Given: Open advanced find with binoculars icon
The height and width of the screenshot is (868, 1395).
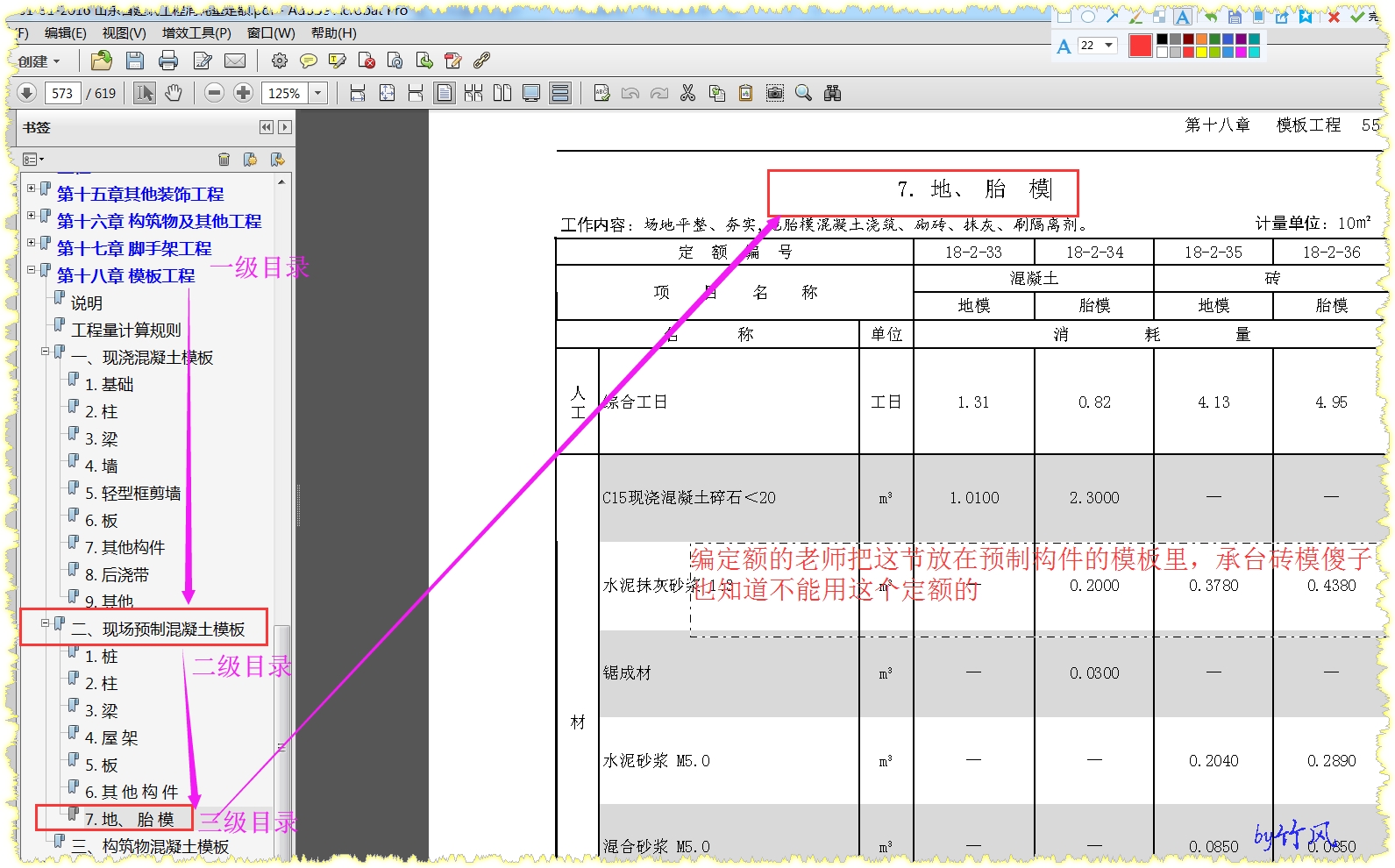Looking at the screenshot, I should [x=833, y=93].
